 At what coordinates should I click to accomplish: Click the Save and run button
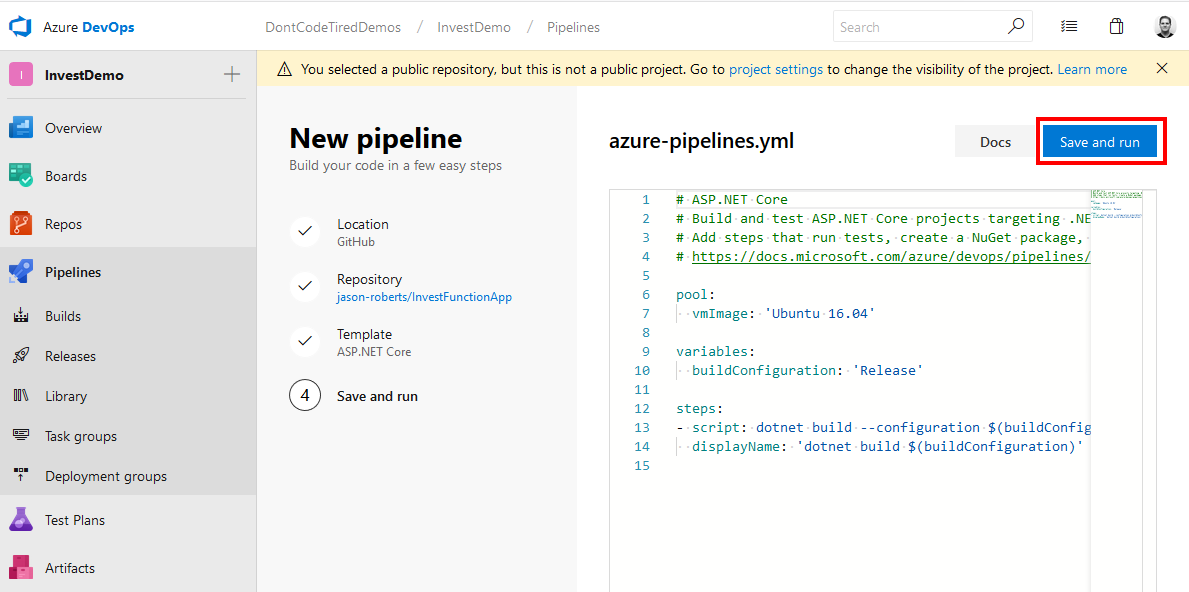pos(1101,141)
